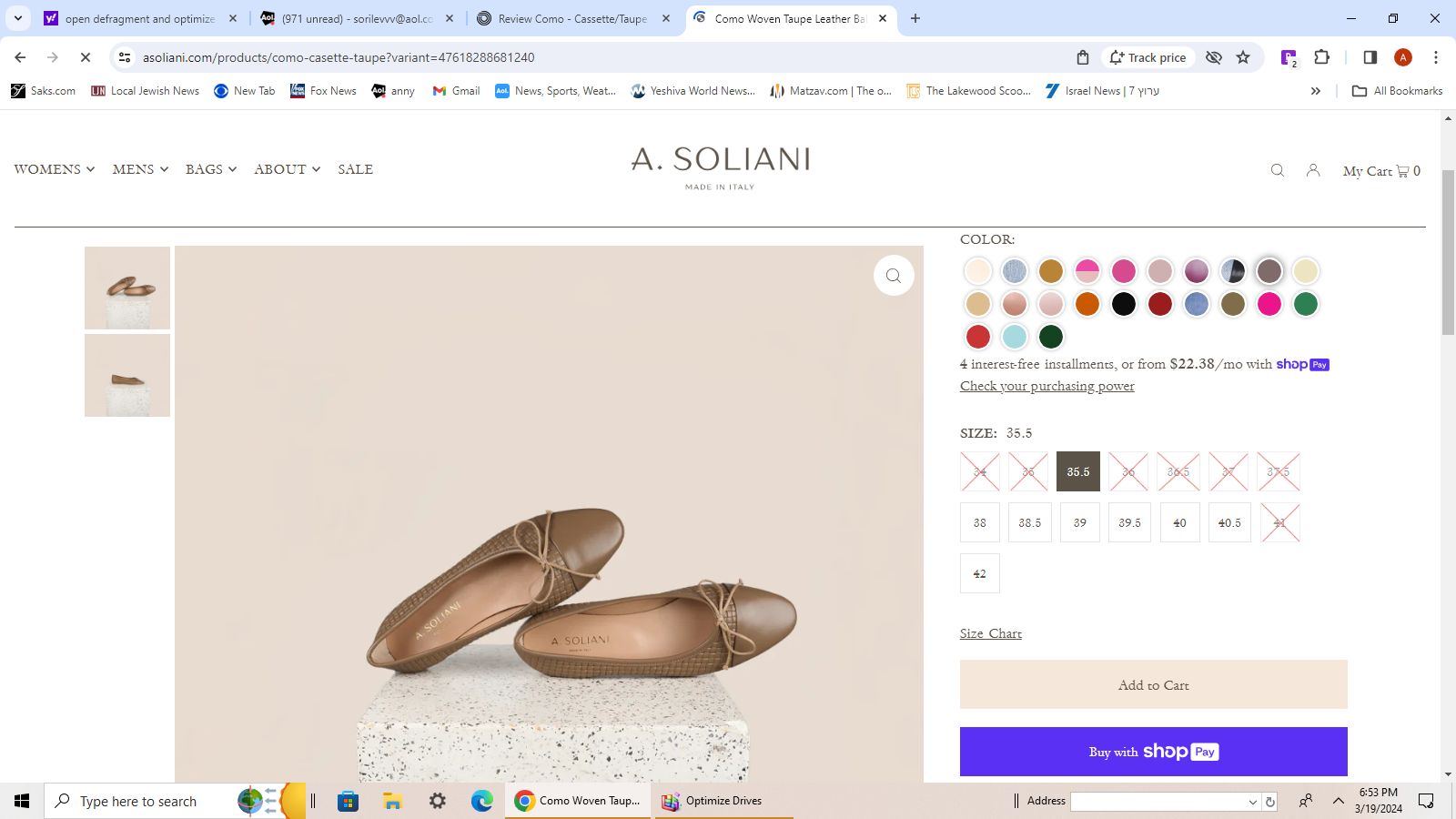Open Microsoft Edge from the taskbar
This screenshot has width=1456, height=819.
pyautogui.click(x=481, y=801)
